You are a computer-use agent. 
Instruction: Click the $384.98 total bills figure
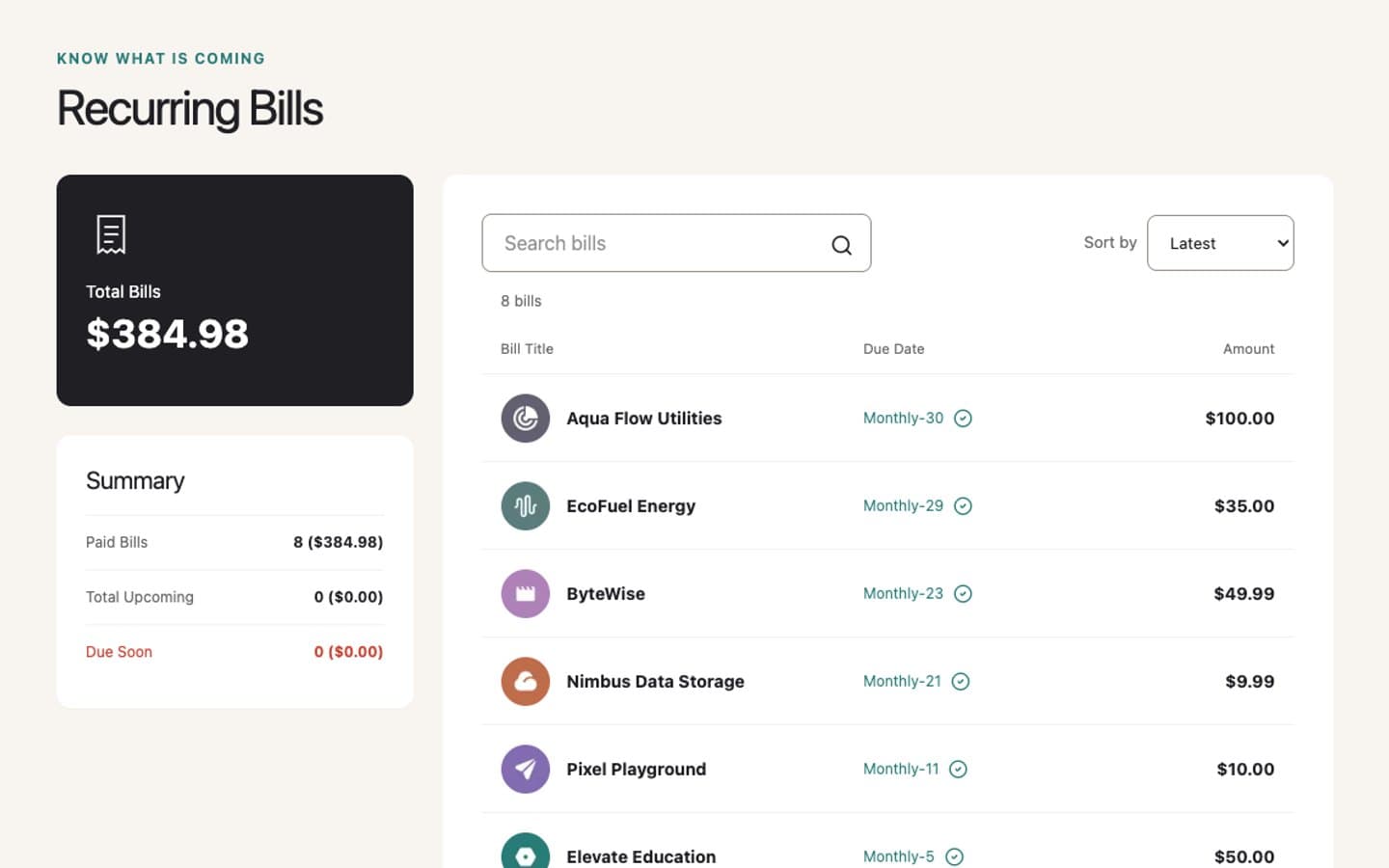pos(168,335)
